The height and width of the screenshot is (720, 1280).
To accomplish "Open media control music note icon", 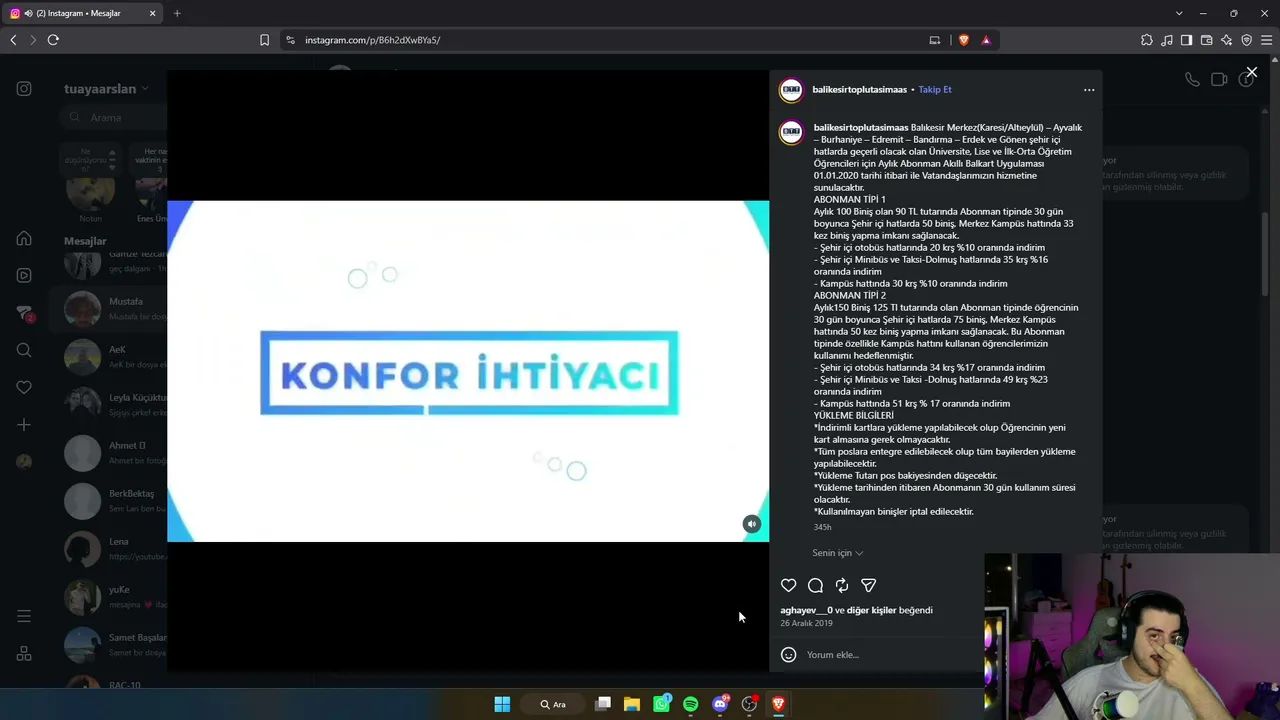I will tap(1167, 40).
